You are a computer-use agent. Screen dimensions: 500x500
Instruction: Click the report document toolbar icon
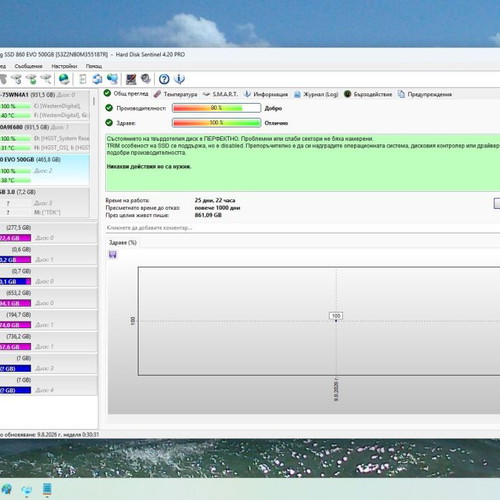83,79
